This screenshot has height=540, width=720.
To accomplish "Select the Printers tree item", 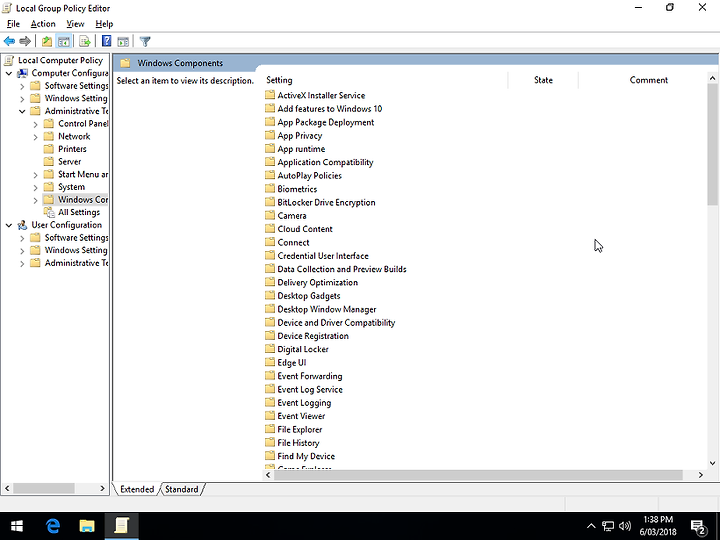I will pyautogui.click(x=72, y=149).
